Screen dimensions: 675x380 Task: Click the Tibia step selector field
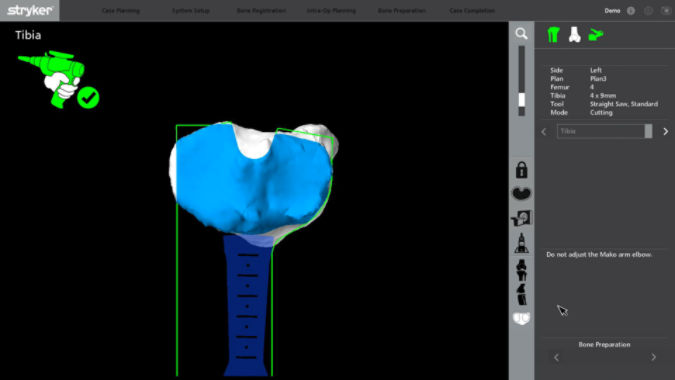pyautogui.click(x=604, y=131)
